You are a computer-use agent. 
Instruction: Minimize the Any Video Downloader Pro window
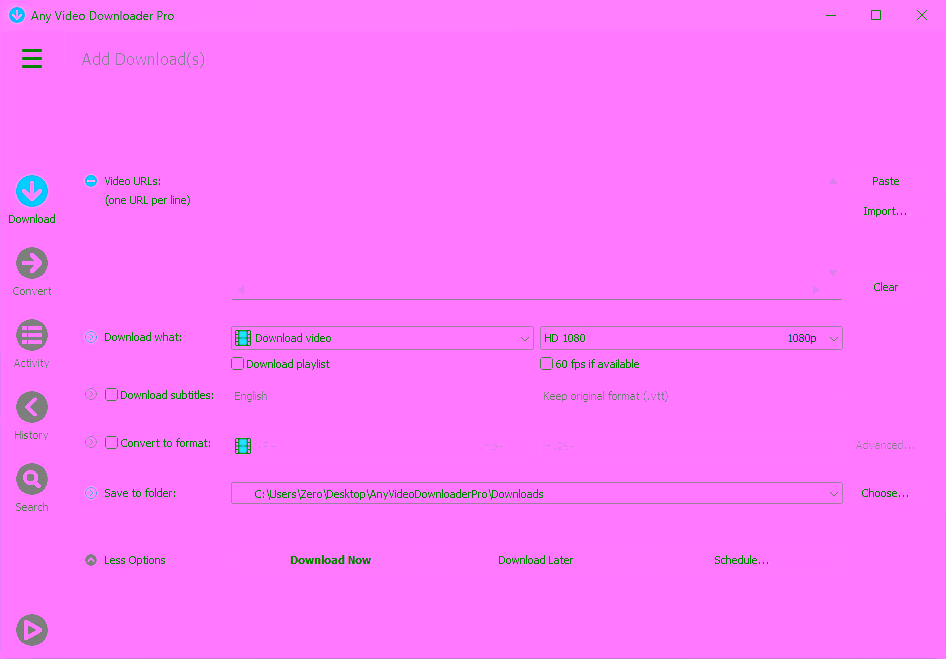pos(831,15)
